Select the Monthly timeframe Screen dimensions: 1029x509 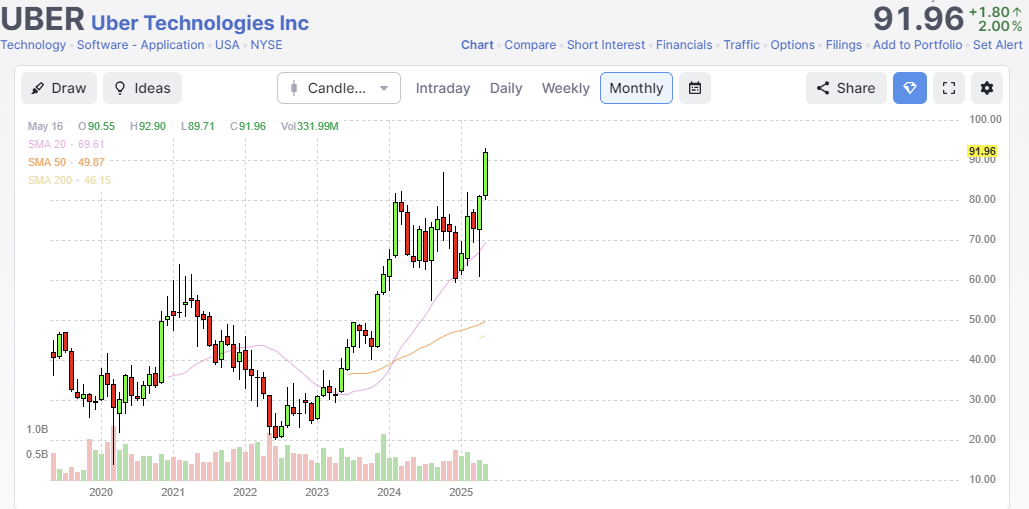tap(636, 88)
